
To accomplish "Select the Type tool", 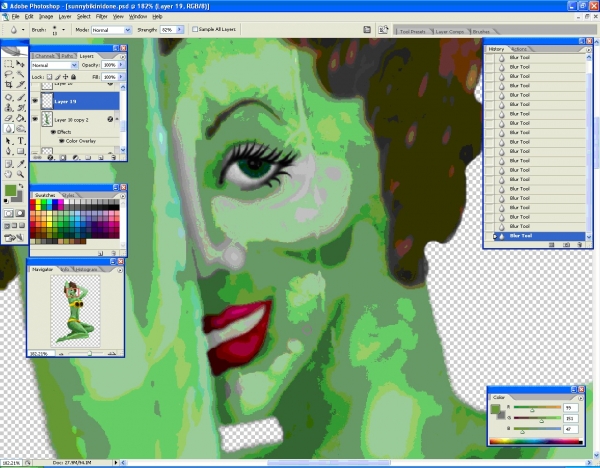I will point(21,141).
